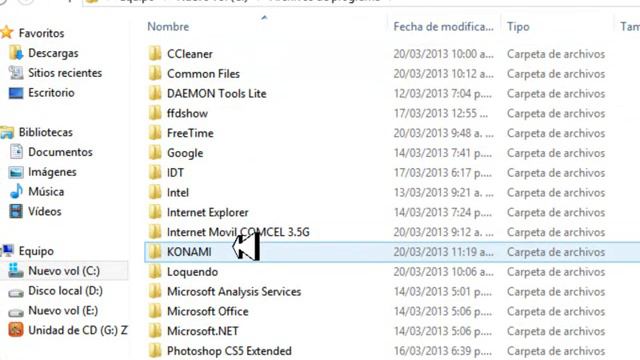This screenshot has height=360, width=640.
Task: Click the Documentos library icon
Action: coord(16,152)
